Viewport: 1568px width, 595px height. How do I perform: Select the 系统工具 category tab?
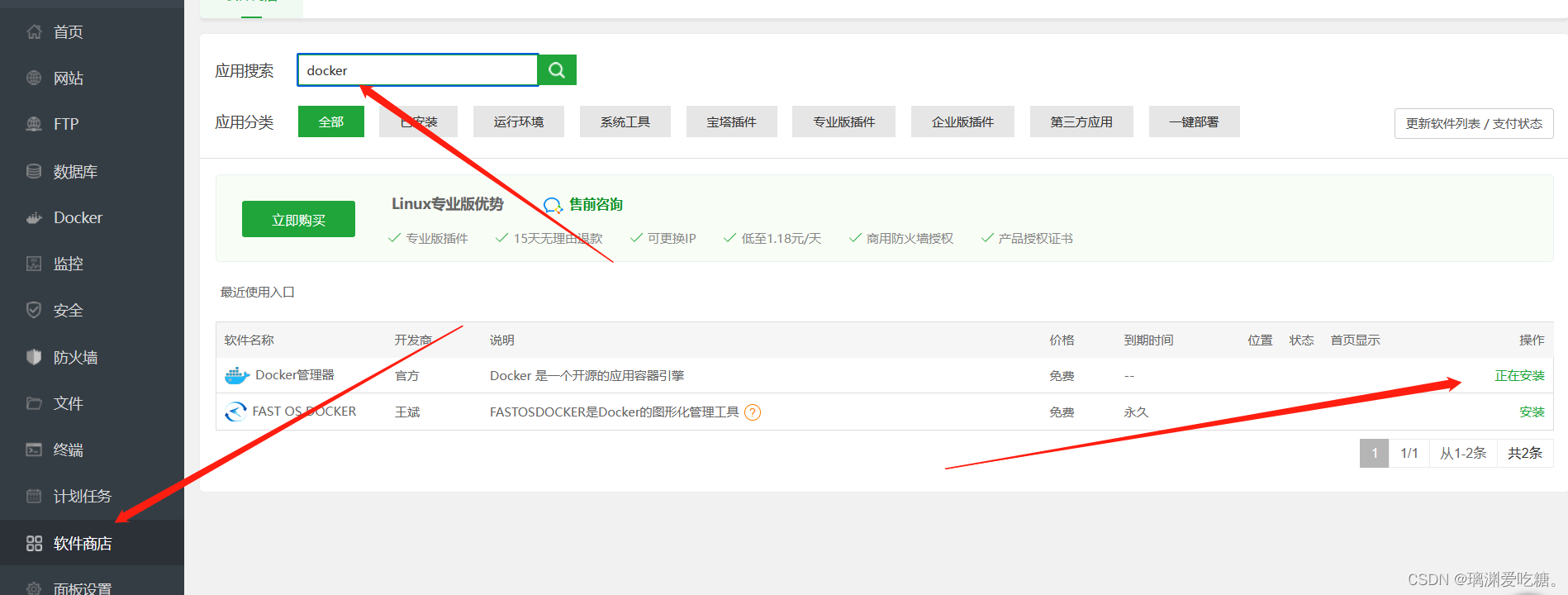pyautogui.click(x=625, y=121)
